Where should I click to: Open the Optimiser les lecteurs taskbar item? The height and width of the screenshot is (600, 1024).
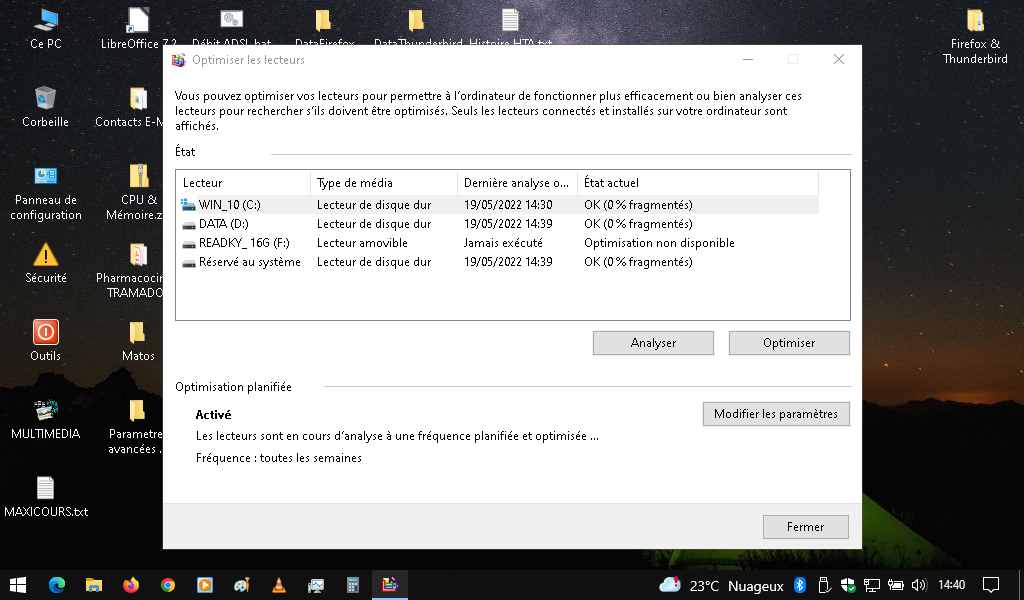(390, 585)
